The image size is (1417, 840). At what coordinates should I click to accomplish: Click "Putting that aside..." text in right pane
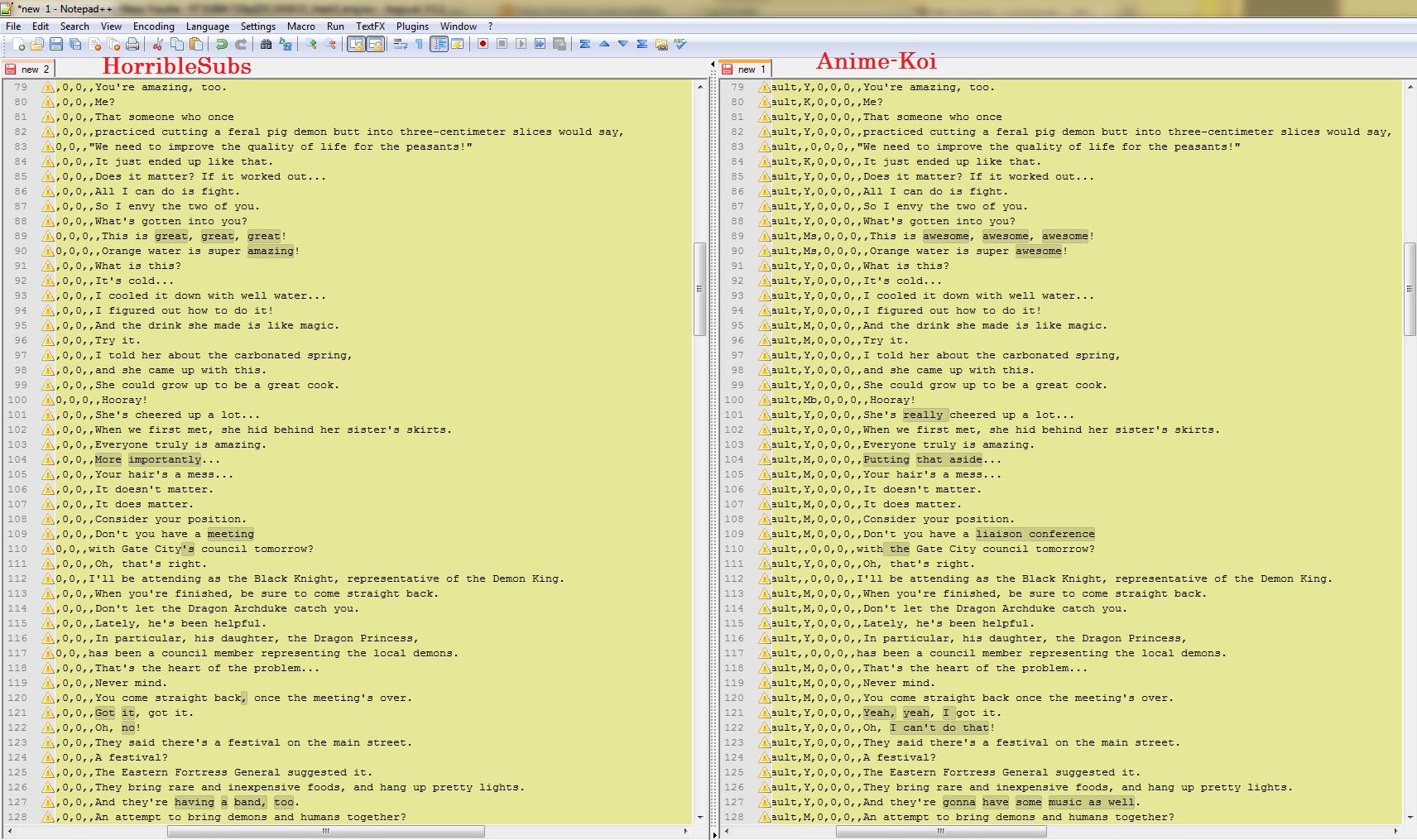[x=932, y=459]
